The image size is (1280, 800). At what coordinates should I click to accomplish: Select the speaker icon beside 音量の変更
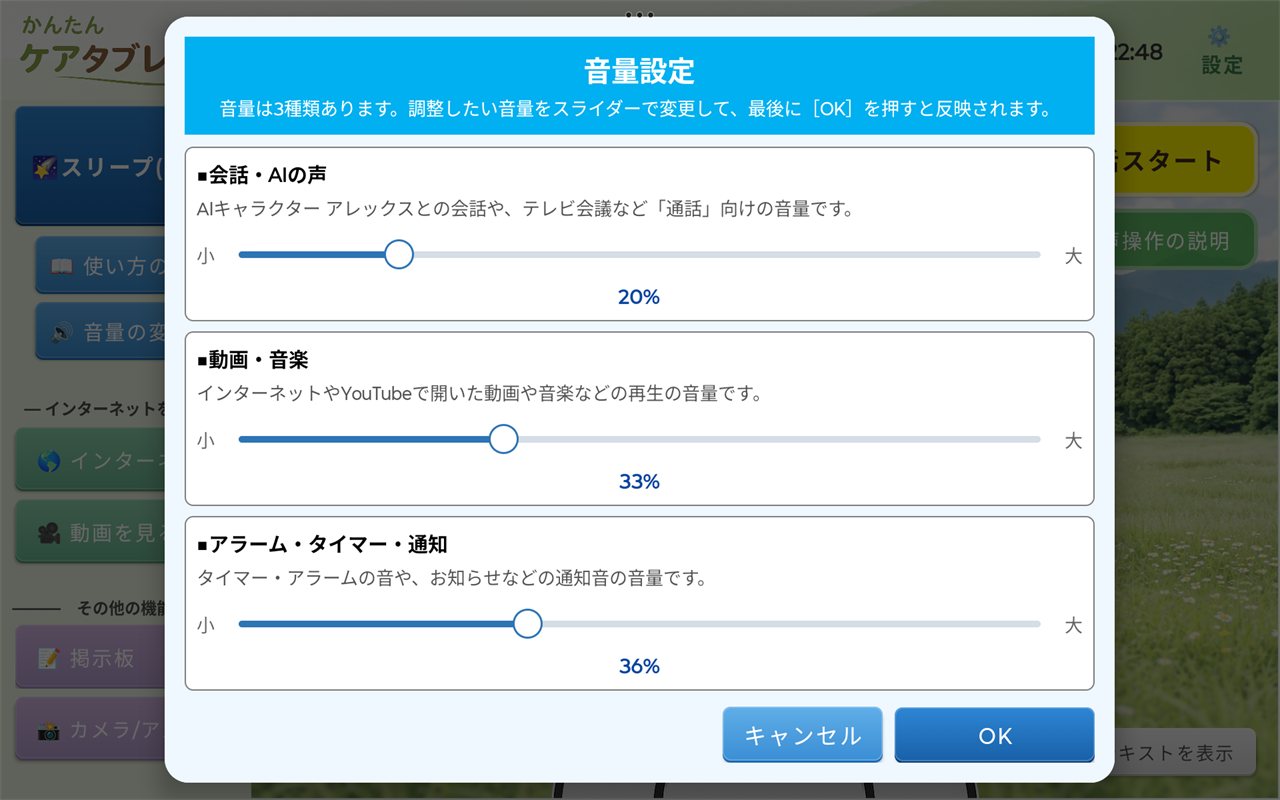62,333
